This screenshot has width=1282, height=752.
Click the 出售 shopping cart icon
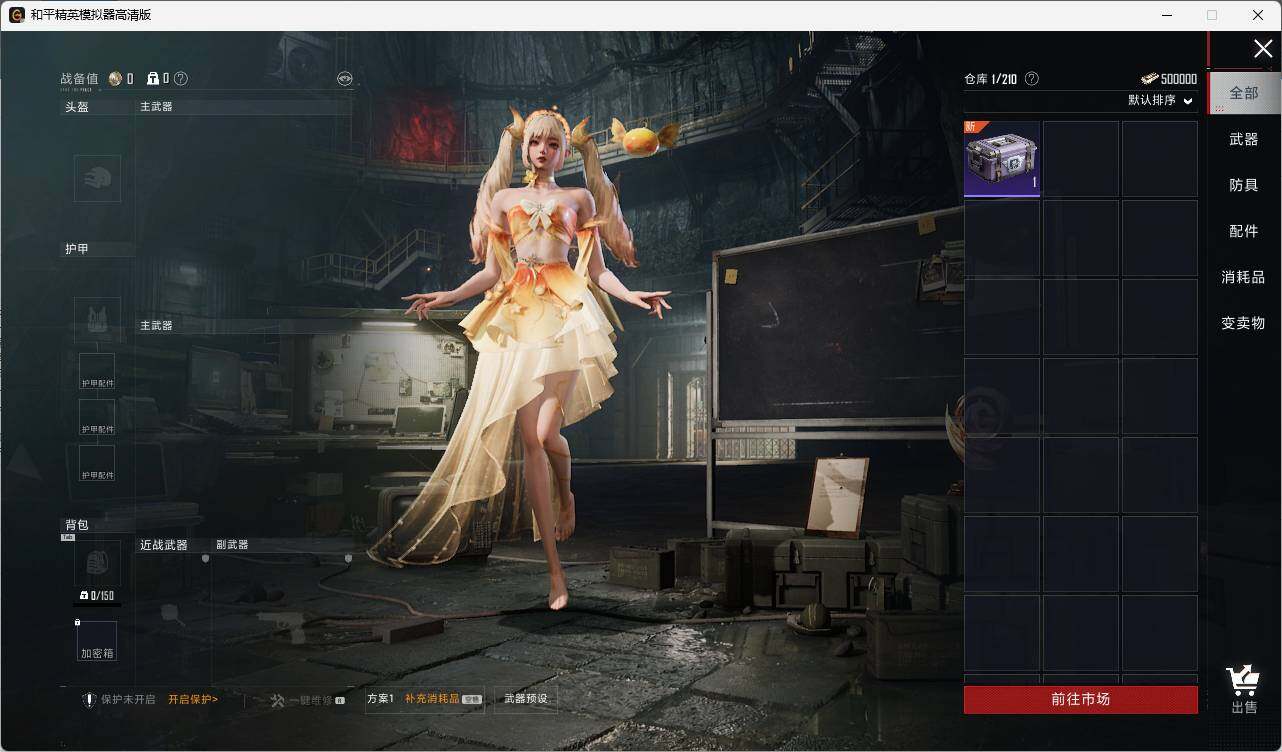1243,682
